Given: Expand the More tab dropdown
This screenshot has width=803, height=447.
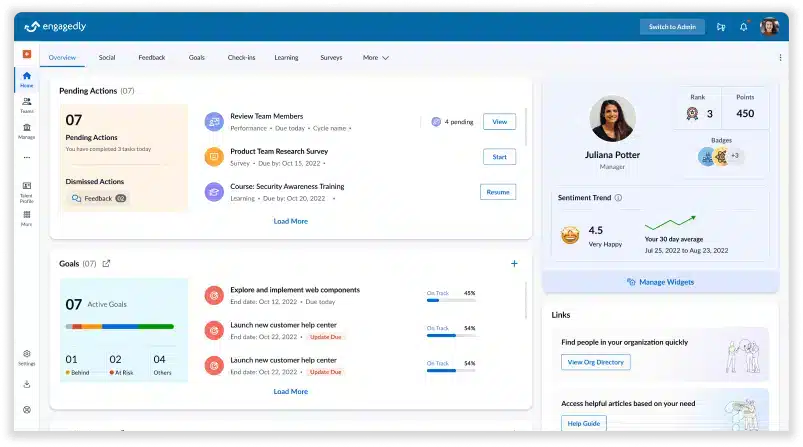Looking at the screenshot, I should (x=376, y=58).
